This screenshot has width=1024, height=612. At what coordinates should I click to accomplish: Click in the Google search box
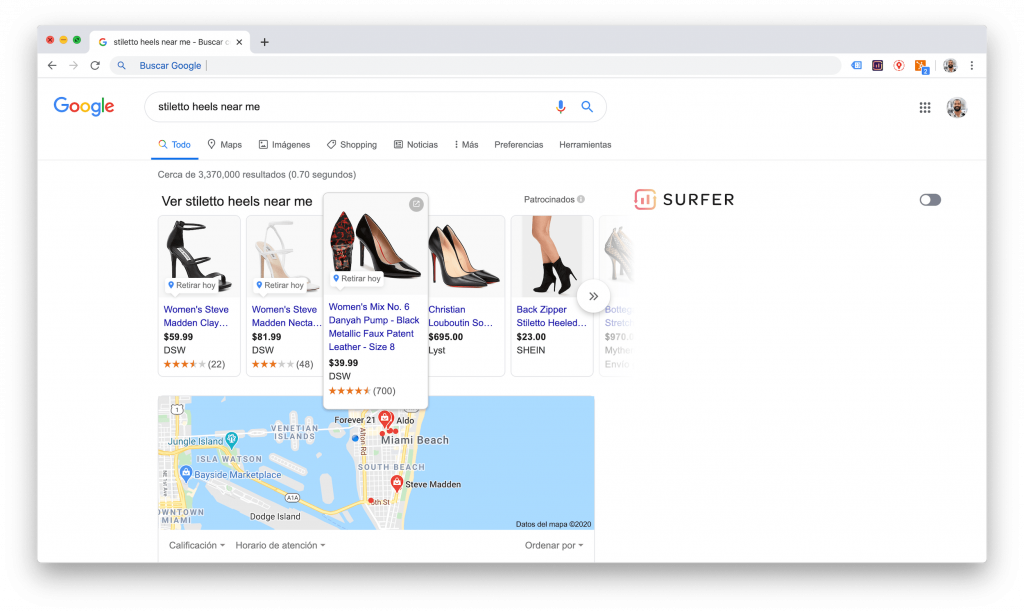tap(353, 106)
